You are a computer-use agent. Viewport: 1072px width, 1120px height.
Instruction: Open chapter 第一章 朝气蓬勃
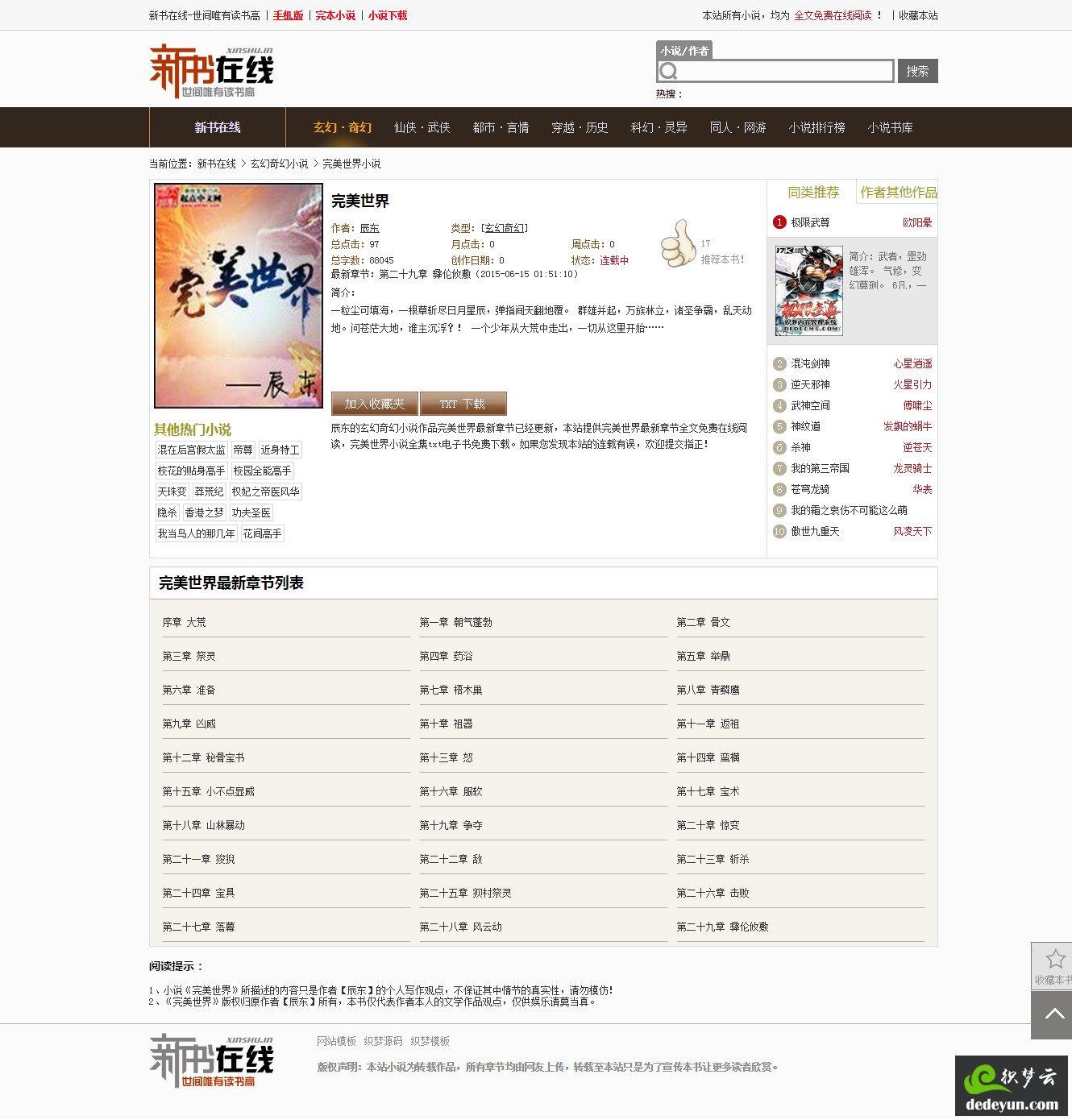455,622
